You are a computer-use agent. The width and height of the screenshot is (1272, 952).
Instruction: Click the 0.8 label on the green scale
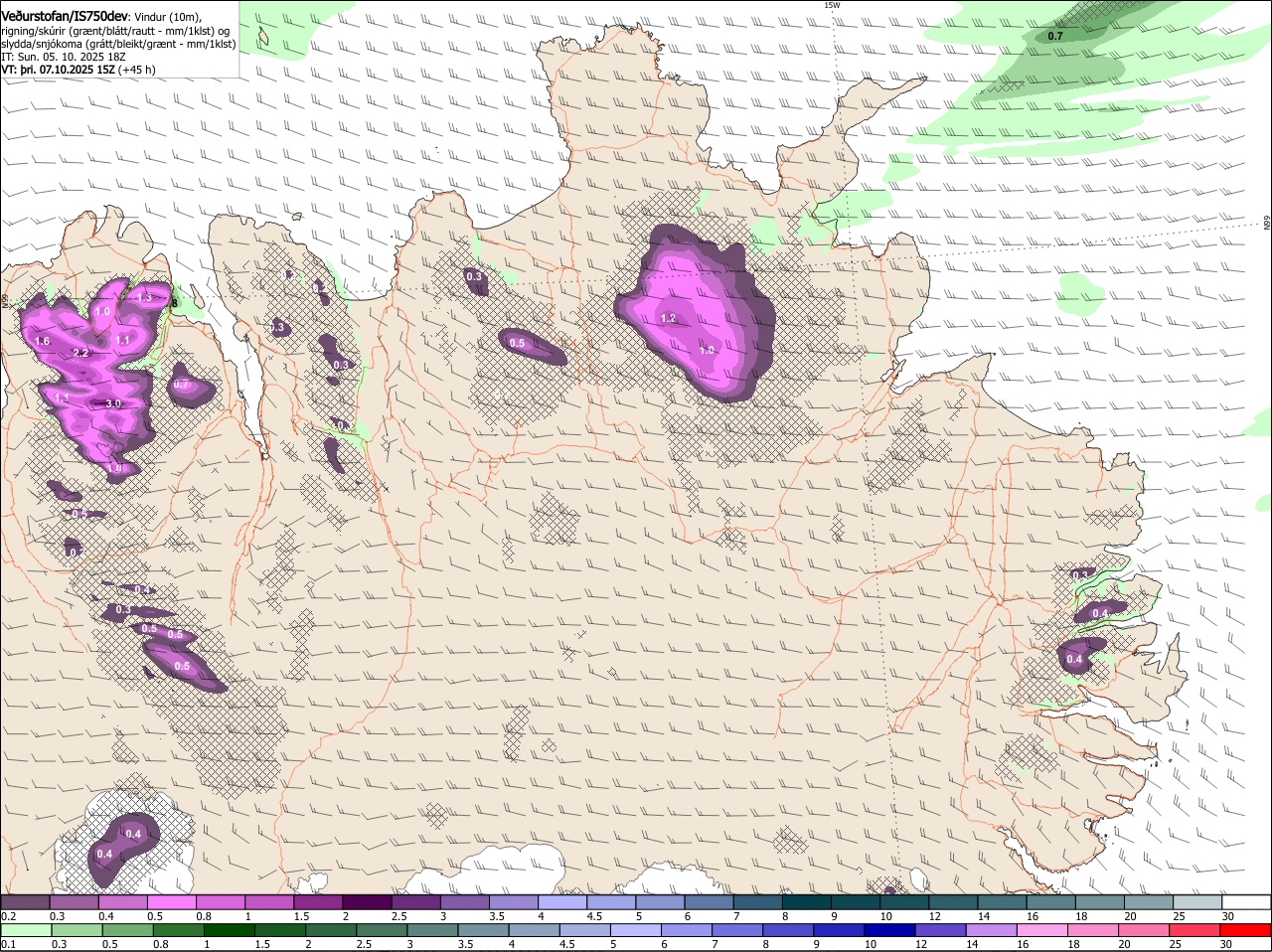(x=160, y=944)
